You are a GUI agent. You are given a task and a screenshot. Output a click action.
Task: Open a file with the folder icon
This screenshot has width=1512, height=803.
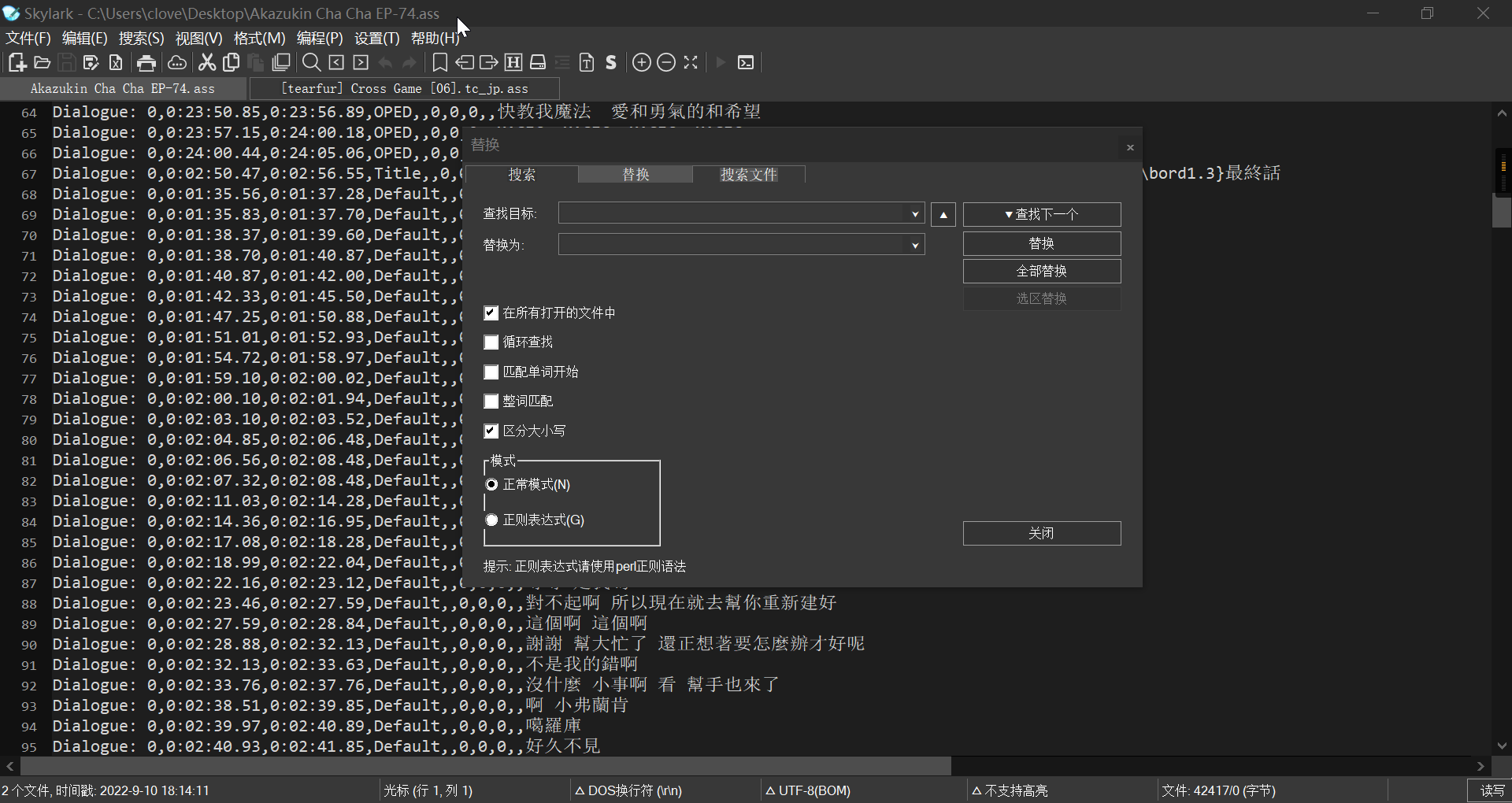click(43, 63)
